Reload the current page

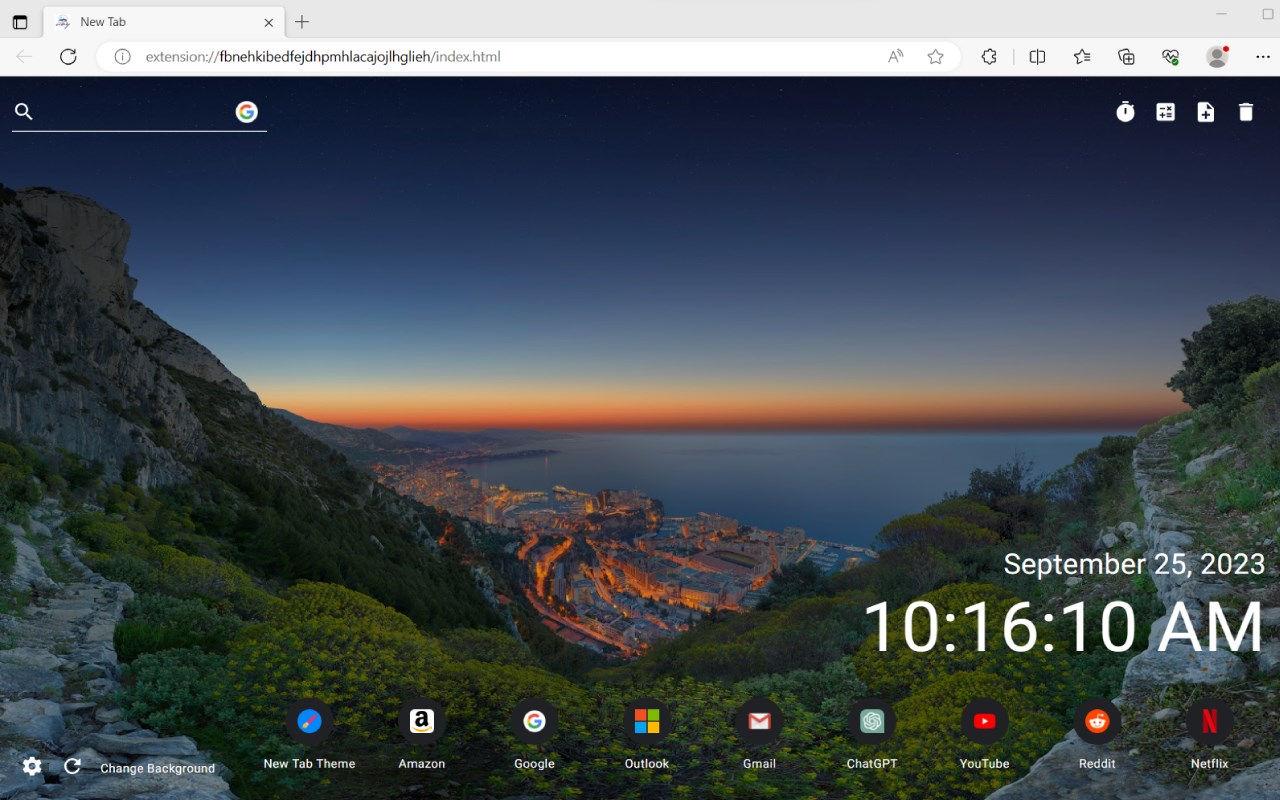click(x=68, y=57)
